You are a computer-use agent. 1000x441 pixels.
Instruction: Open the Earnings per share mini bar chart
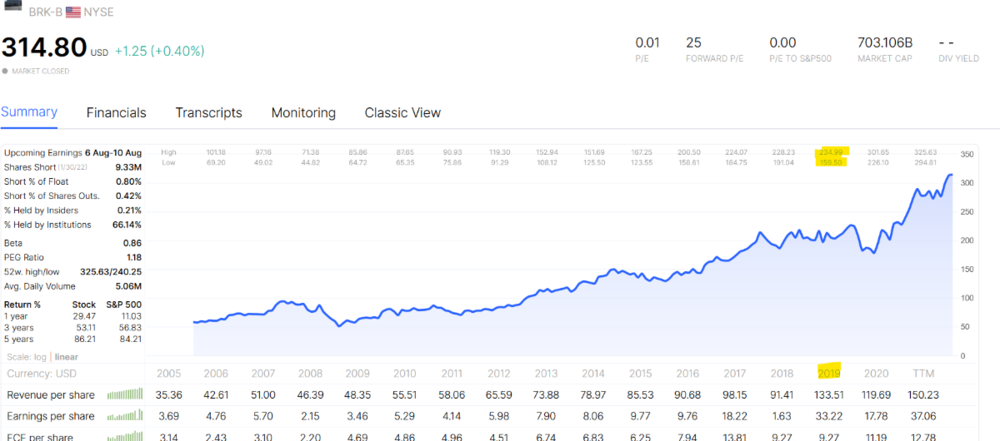pyautogui.click(x=124, y=416)
